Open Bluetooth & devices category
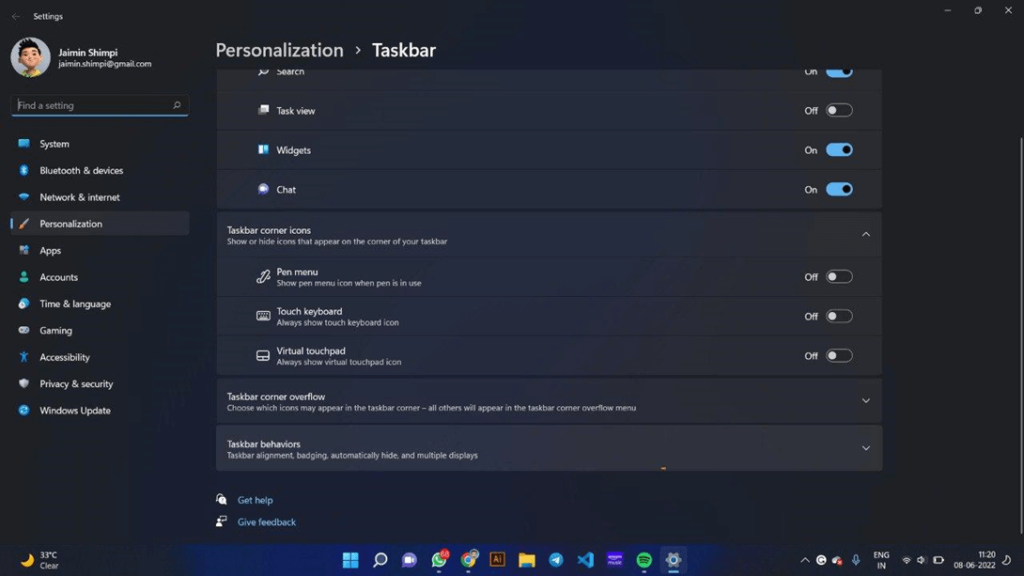 pos(100,170)
